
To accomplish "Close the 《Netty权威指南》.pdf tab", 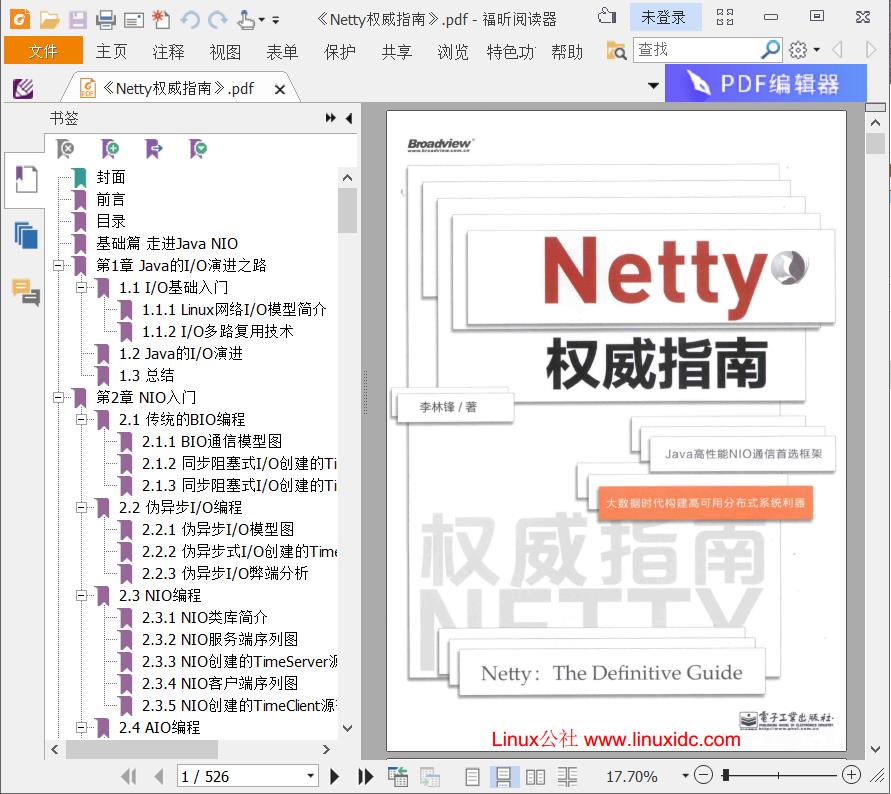I will tap(280, 89).
